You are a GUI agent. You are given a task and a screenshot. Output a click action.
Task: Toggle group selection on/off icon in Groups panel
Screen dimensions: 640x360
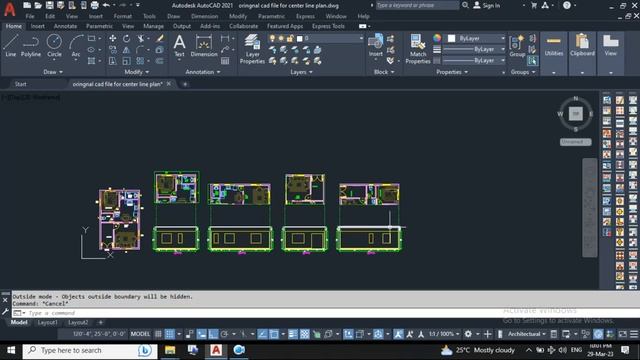pyautogui.click(x=532, y=61)
